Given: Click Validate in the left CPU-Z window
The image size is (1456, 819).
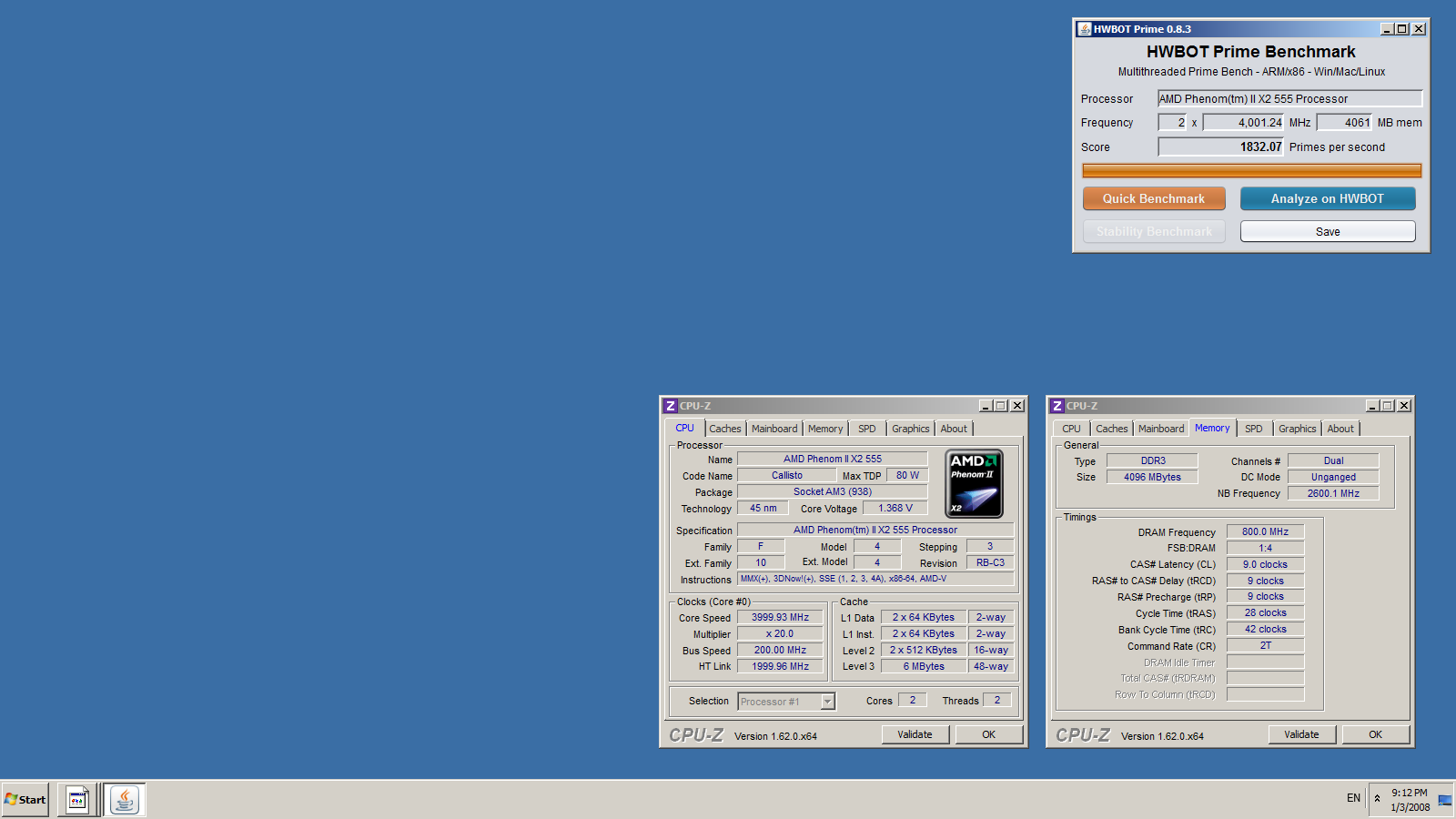Looking at the screenshot, I should point(915,734).
